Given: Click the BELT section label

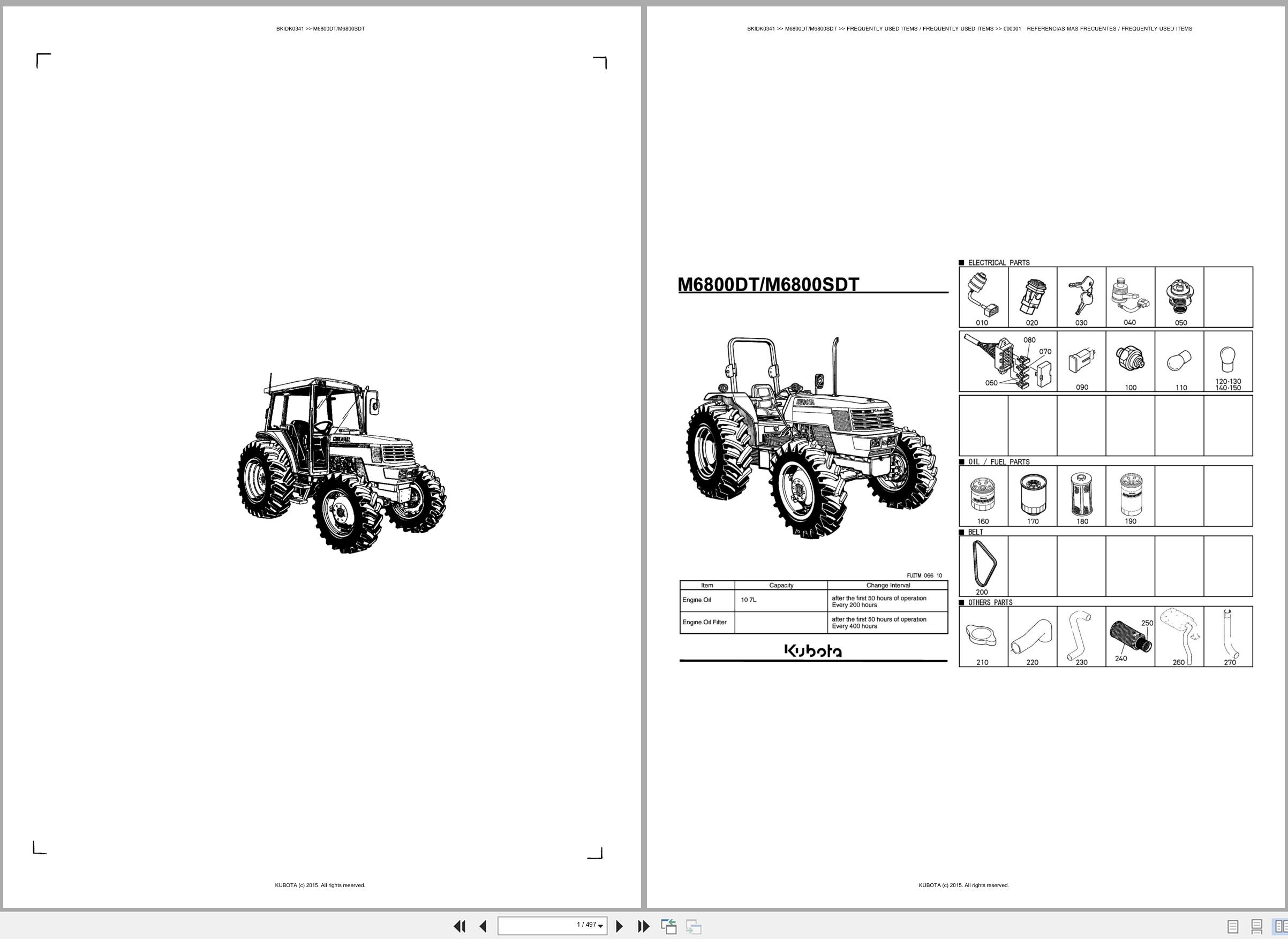Looking at the screenshot, I should 975,532.
